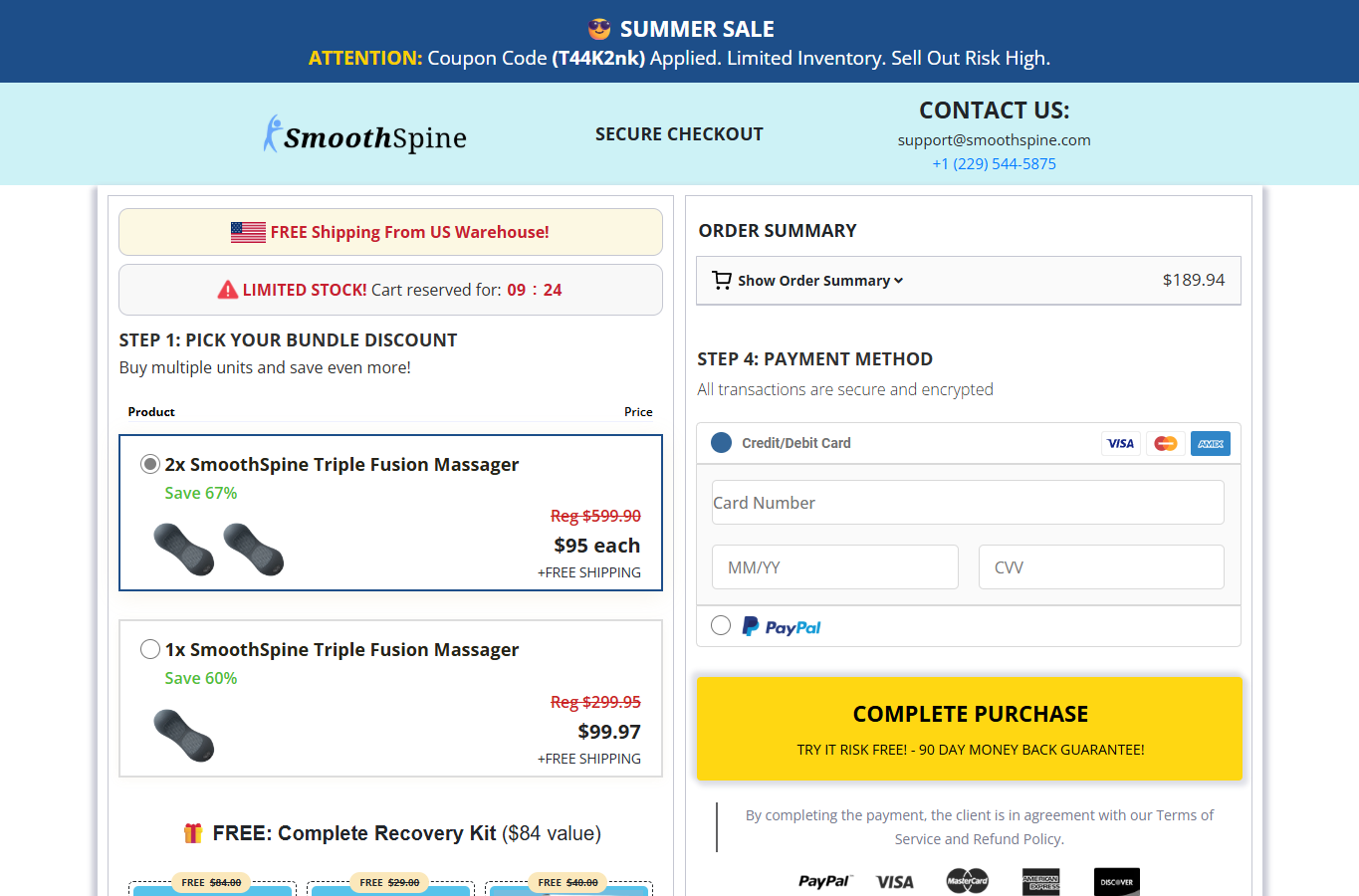Click the American Express logo below agreement text
Image resolution: width=1359 pixels, height=896 pixels.
click(1041, 881)
